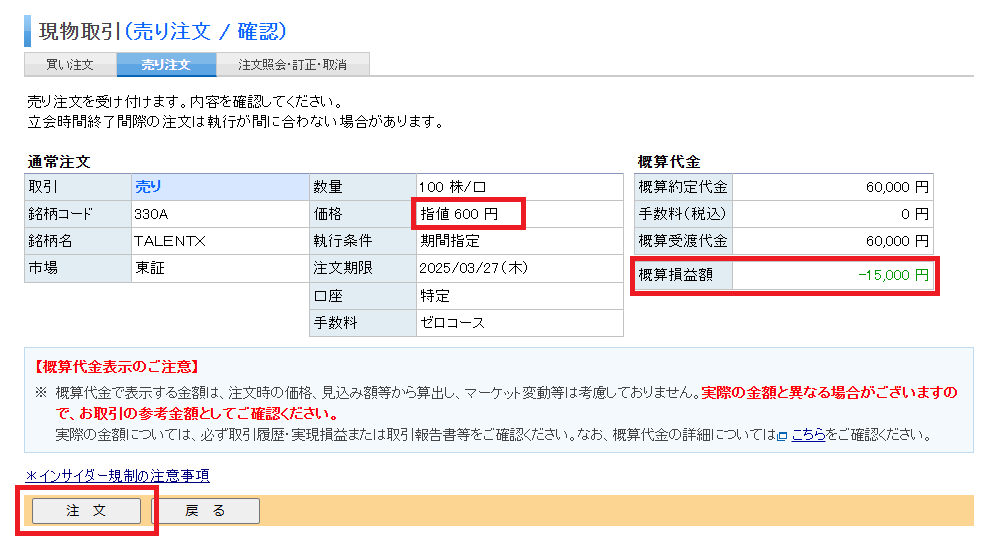Open the 注文照会・訂正・取消 tab

tap(293, 65)
